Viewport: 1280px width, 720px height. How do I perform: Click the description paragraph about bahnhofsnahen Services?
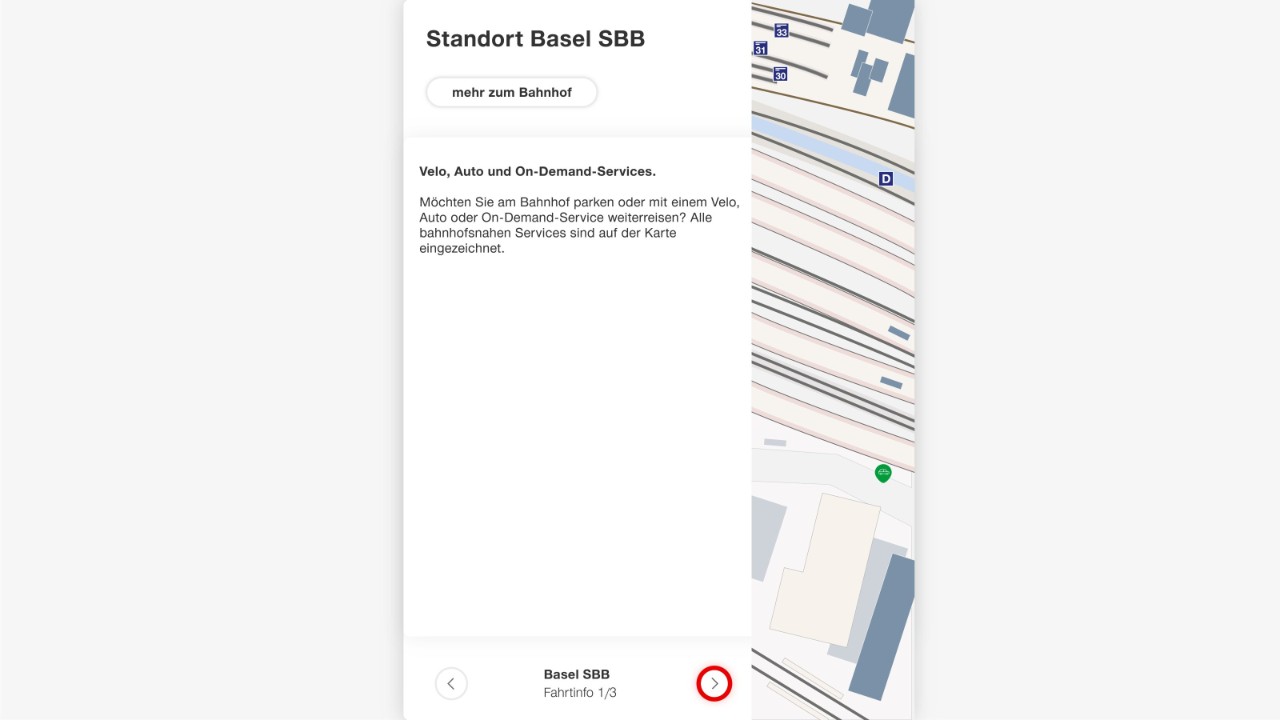pos(578,225)
